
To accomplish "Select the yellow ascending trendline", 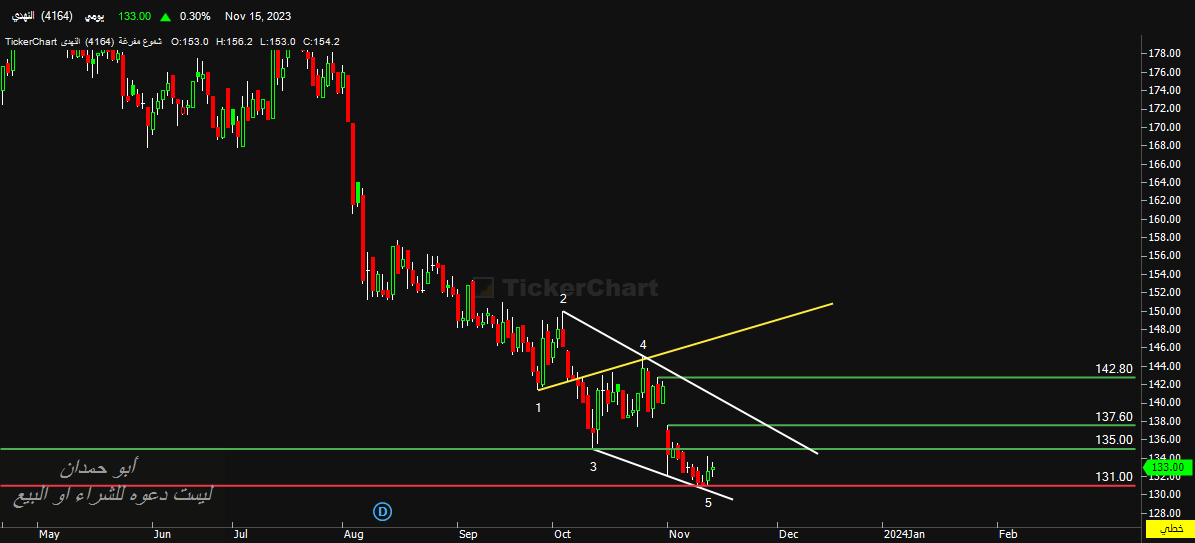I will pyautogui.click(x=684, y=347).
